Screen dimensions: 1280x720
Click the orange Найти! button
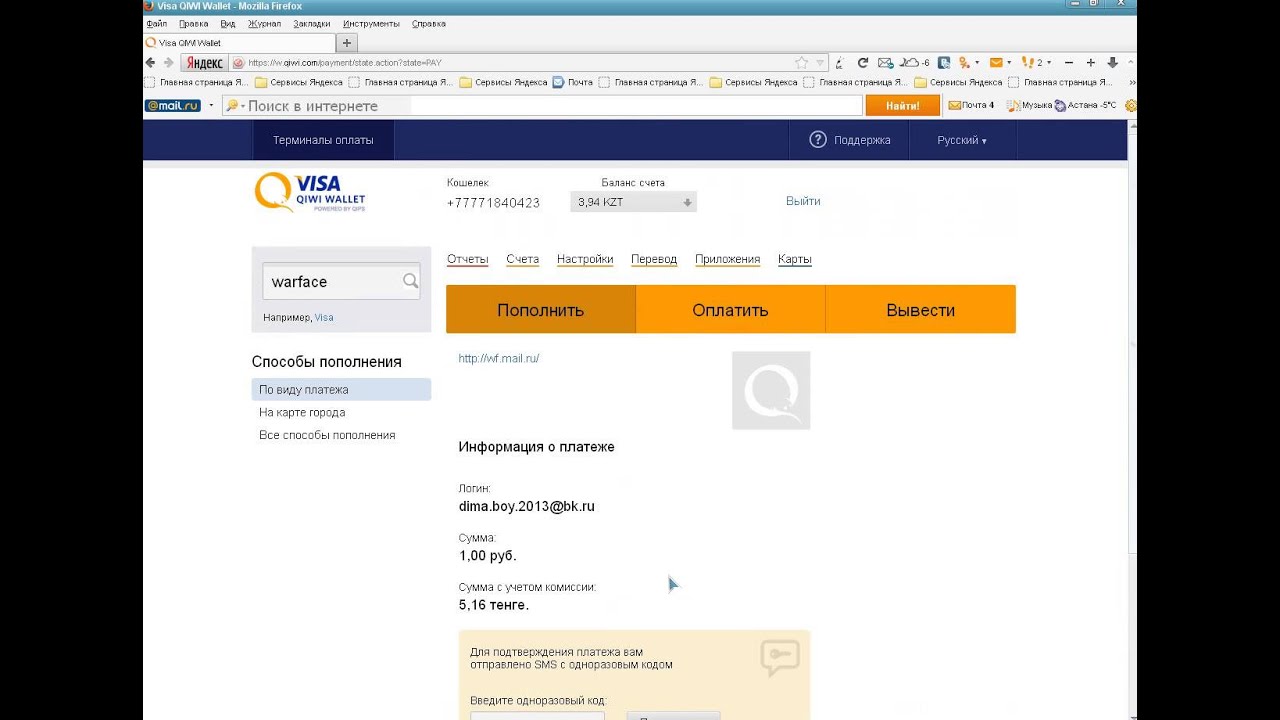pyautogui.click(x=903, y=105)
